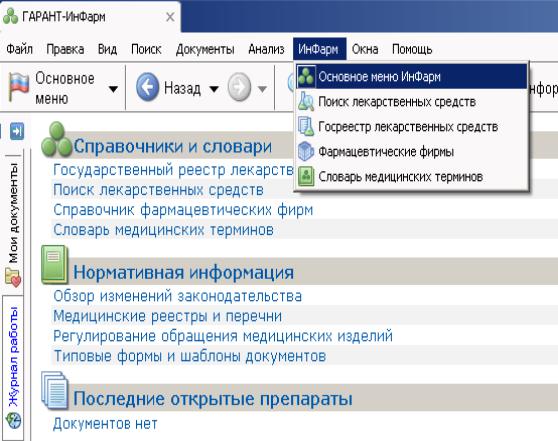Viewport: 558px width, 441px height.
Task: Click the globe icon under Журнал работы
Action: 14,421
